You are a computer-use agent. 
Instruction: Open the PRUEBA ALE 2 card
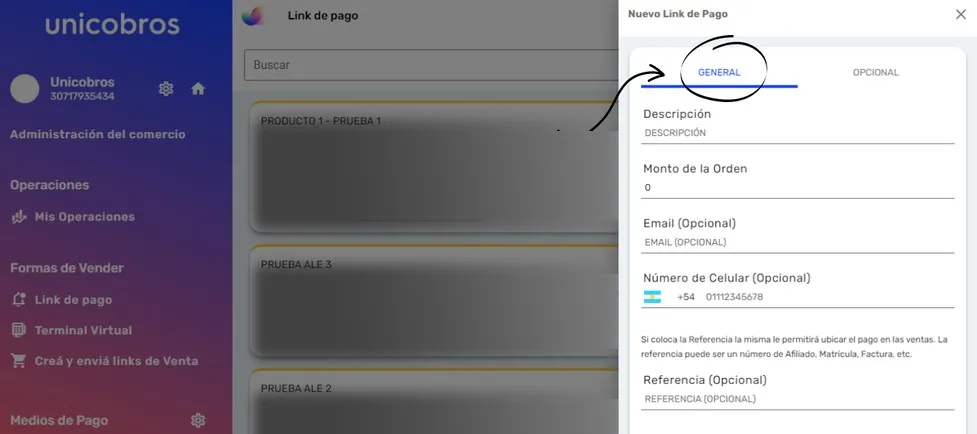pyautogui.click(x=434, y=402)
